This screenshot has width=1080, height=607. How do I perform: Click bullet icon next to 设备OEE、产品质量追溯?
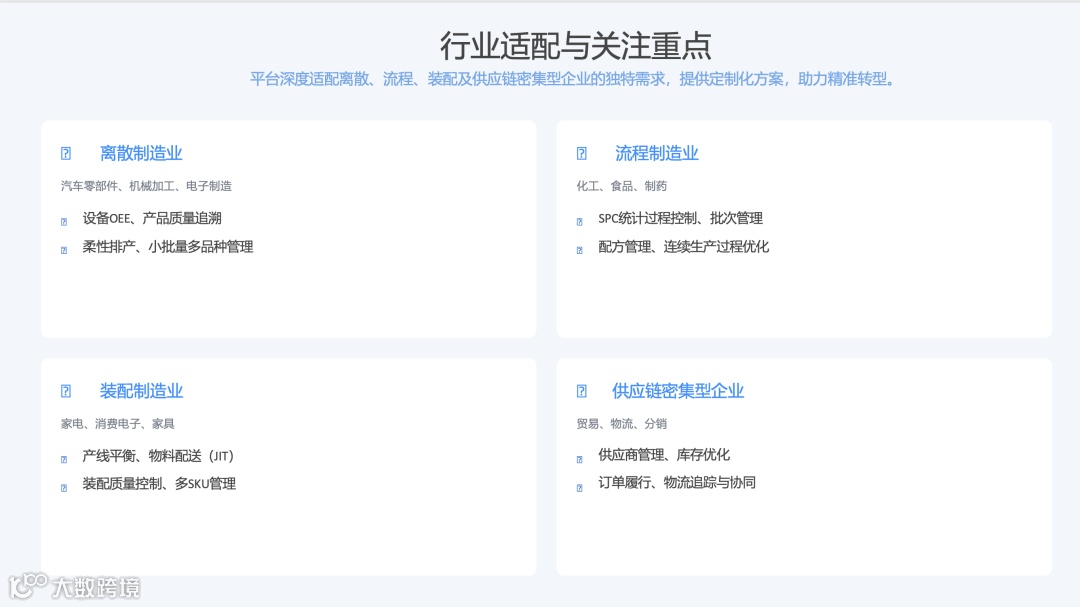tap(64, 222)
